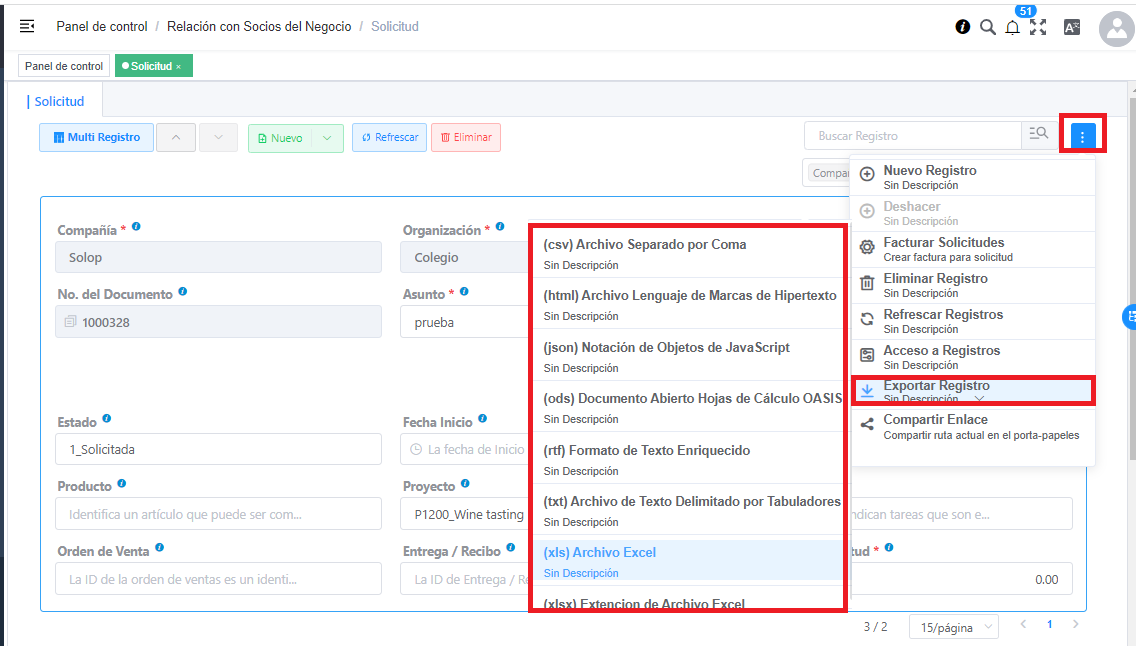Image resolution: width=1136 pixels, height=646 pixels.
Task: Click the information icon in header
Action: pyautogui.click(x=963, y=27)
